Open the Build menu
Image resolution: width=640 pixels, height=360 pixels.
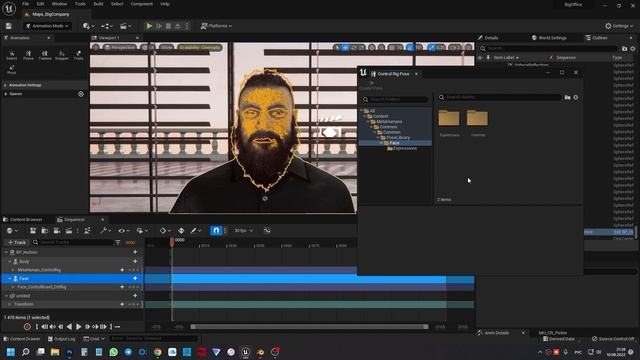(x=98, y=4)
